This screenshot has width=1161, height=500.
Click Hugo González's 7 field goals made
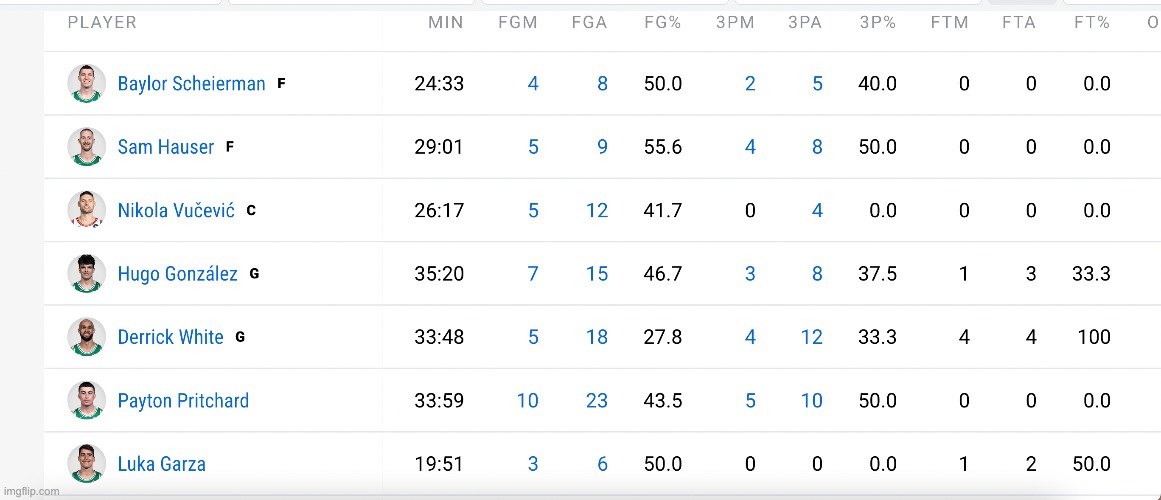pos(533,273)
